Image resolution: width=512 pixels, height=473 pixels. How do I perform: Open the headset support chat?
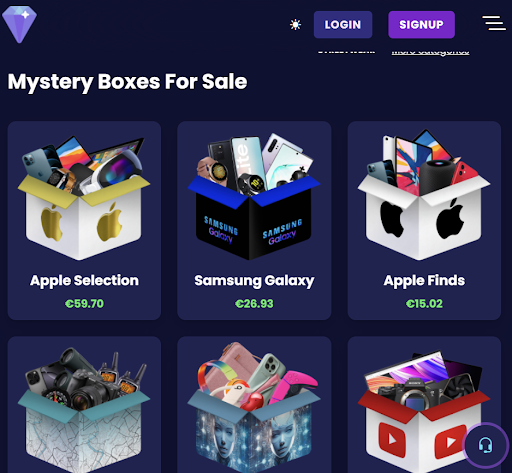tap(485, 445)
